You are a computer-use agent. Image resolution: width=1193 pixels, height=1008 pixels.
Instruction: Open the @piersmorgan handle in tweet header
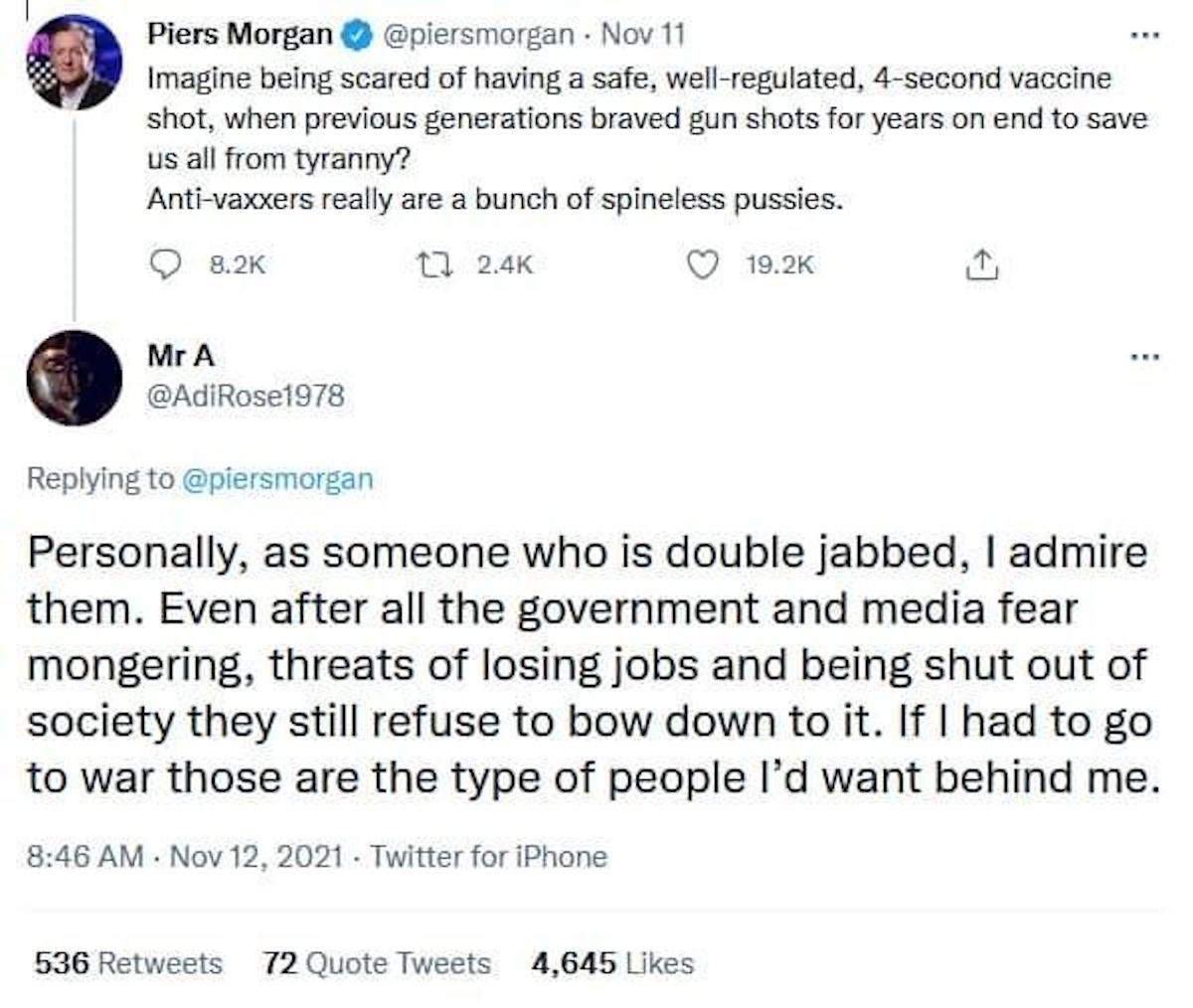click(x=478, y=34)
